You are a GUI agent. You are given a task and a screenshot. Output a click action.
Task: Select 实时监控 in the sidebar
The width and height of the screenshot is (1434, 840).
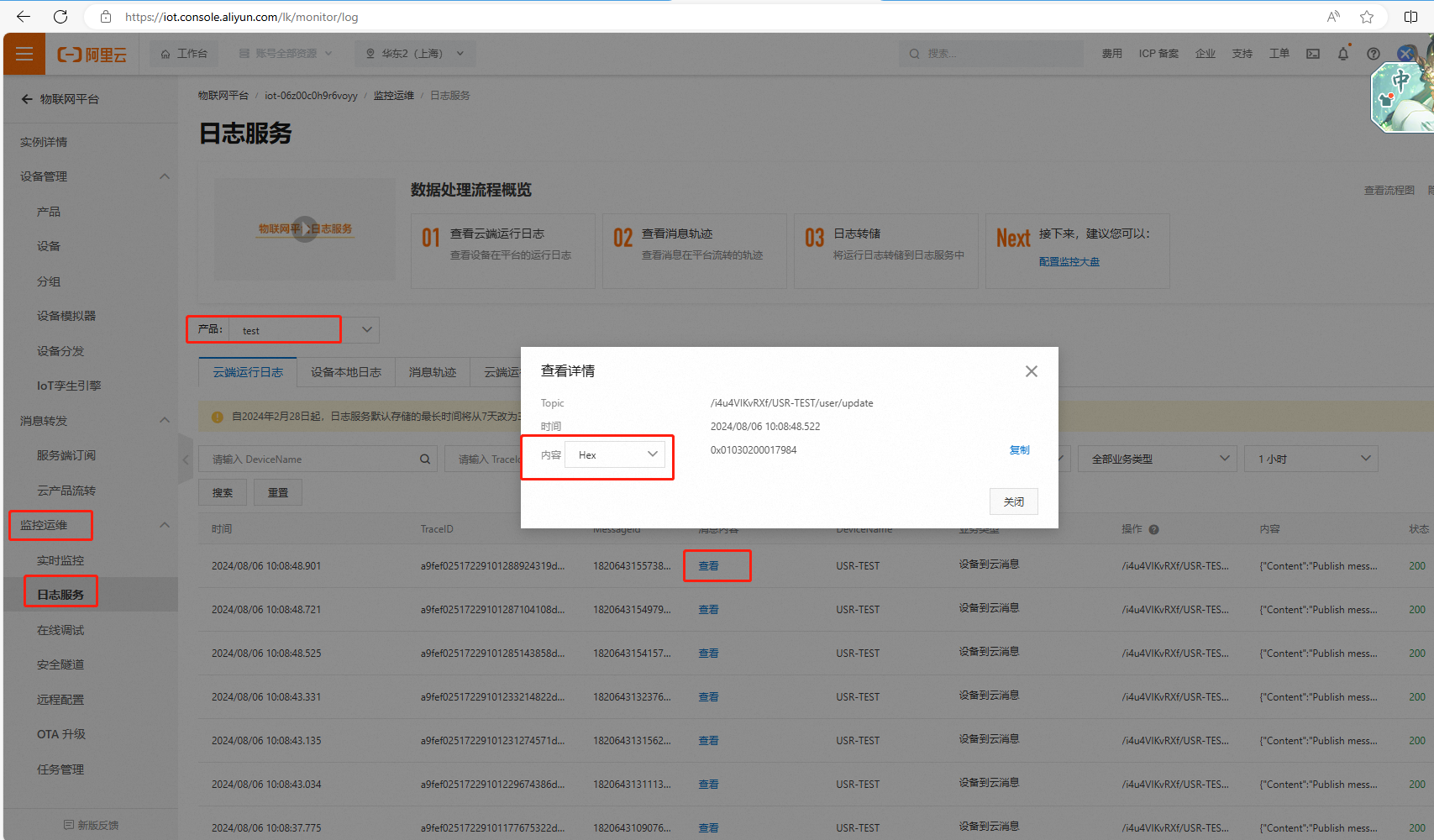pos(60,560)
